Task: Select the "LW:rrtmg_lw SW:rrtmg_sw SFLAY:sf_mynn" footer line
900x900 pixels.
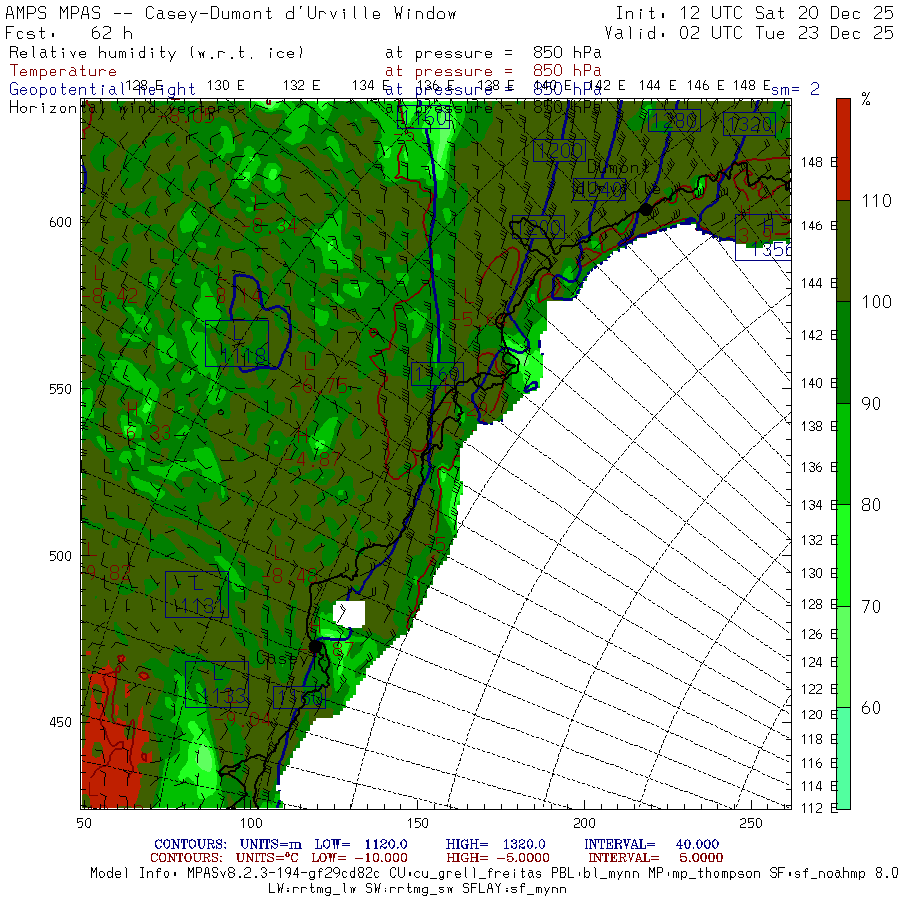Action: [417, 889]
